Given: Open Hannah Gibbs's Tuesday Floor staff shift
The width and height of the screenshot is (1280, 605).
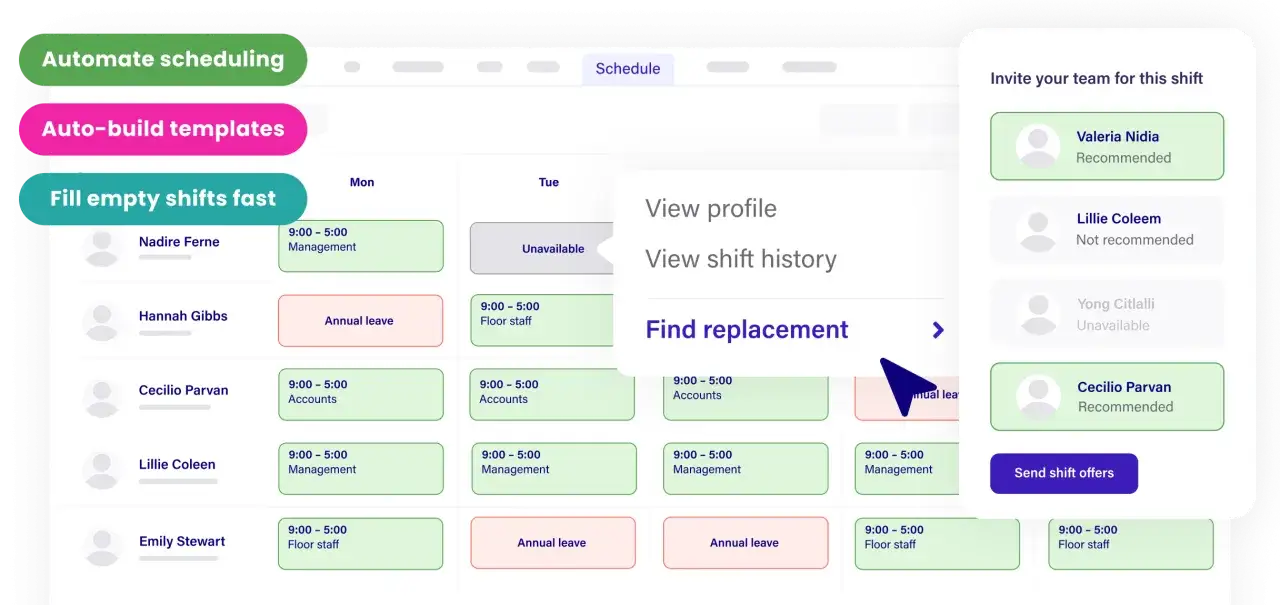Looking at the screenshot, I should (x=542, y=320).
